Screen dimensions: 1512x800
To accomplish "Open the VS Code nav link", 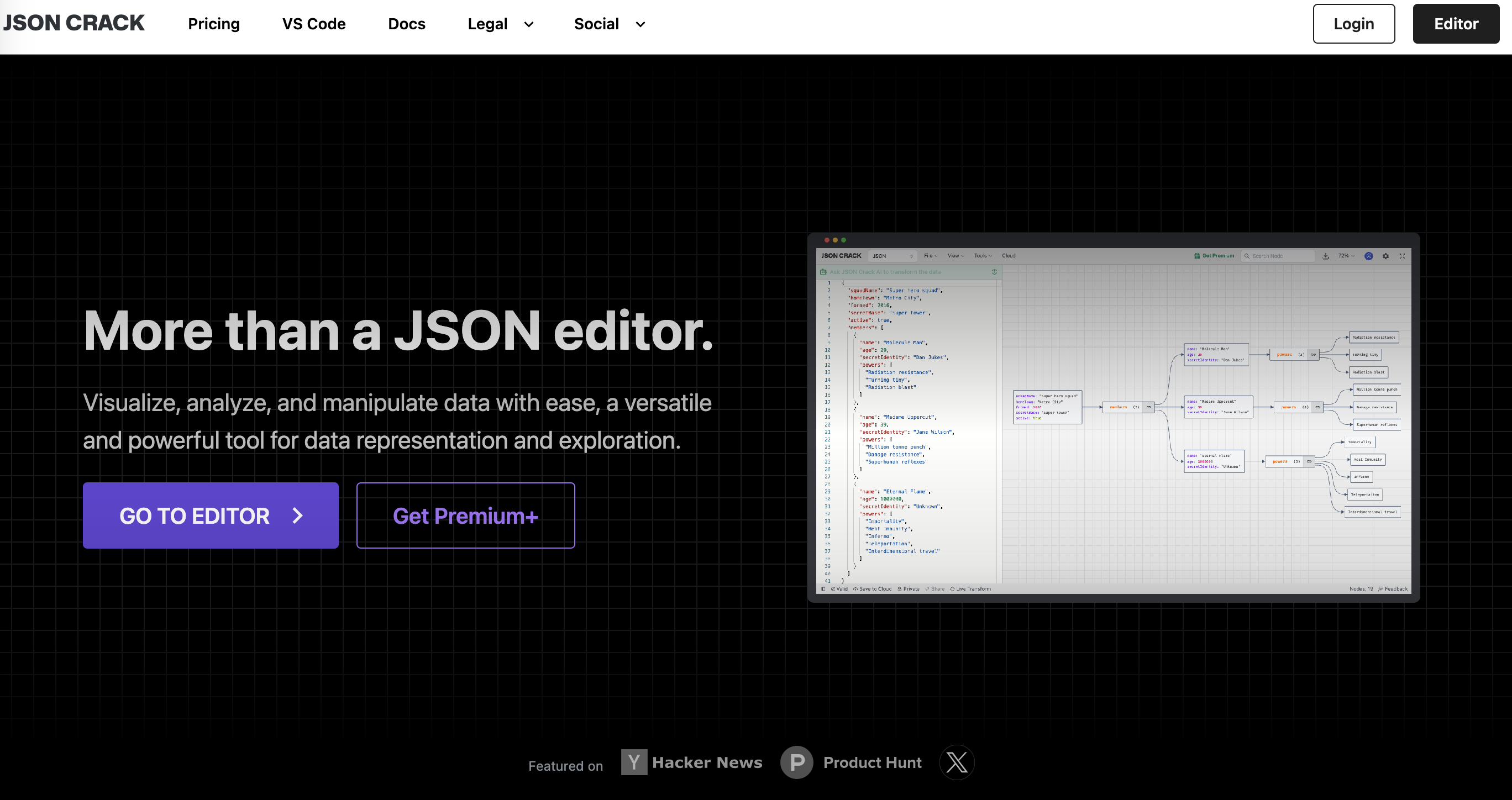I will [313, 24].
